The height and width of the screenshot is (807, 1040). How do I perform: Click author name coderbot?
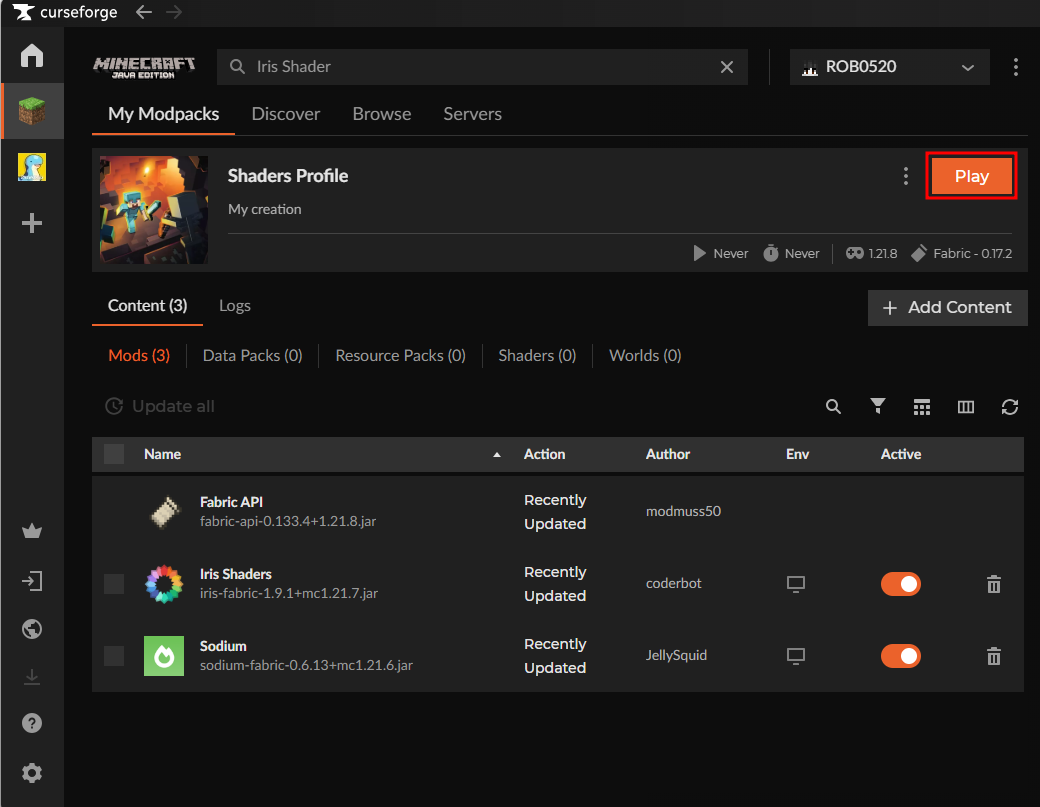[673, 584]
